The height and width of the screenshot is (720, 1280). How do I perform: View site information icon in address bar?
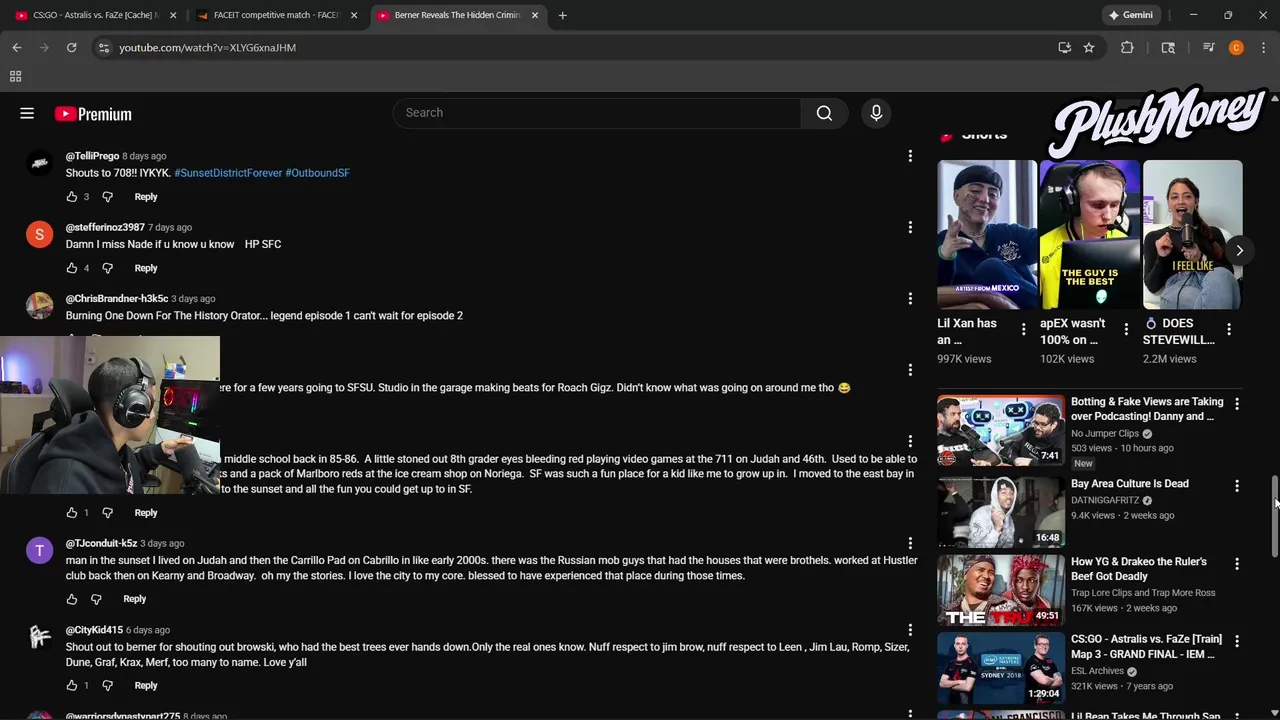[104, 47]
